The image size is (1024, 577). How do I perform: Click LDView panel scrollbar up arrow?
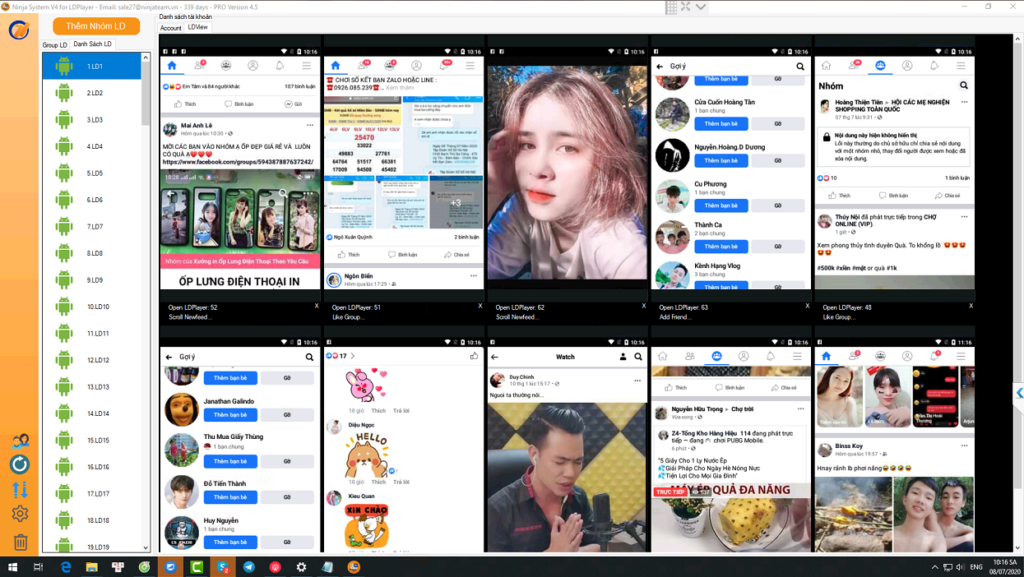1017,39
